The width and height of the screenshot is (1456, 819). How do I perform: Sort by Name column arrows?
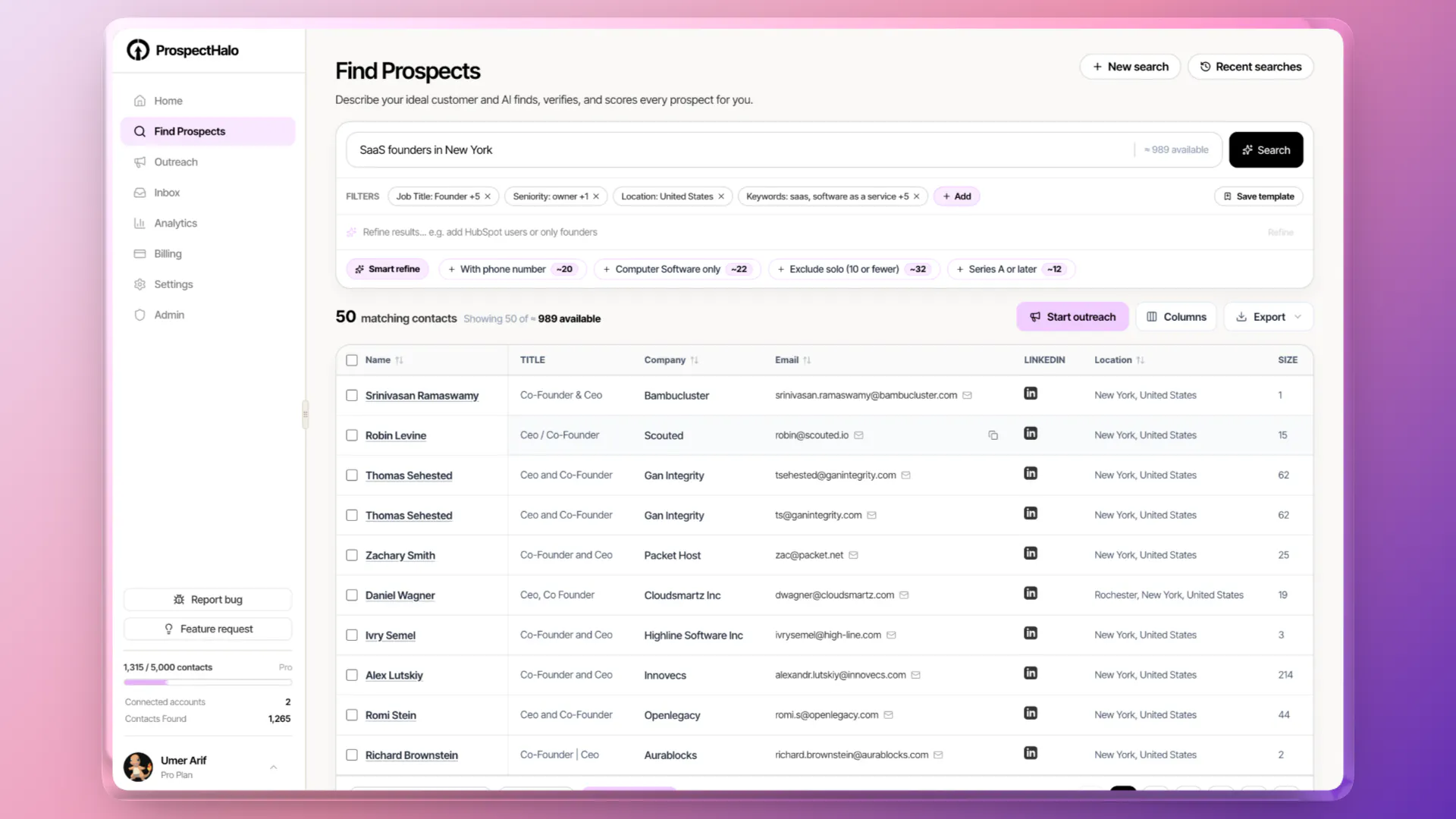coord(399,360)
